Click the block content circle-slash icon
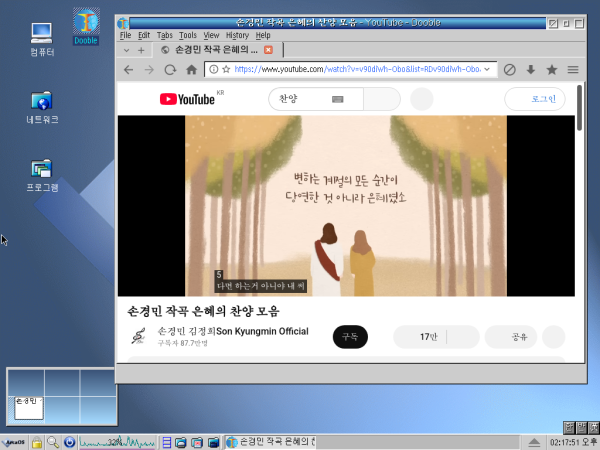This screenshot has height=450, width=600. 509,70
